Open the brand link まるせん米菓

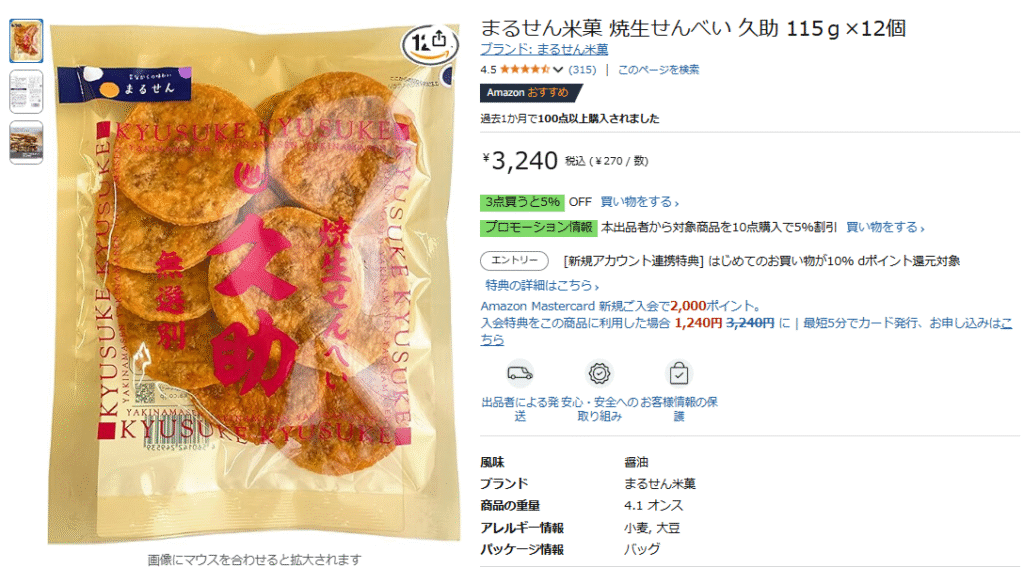coord(544,50)
